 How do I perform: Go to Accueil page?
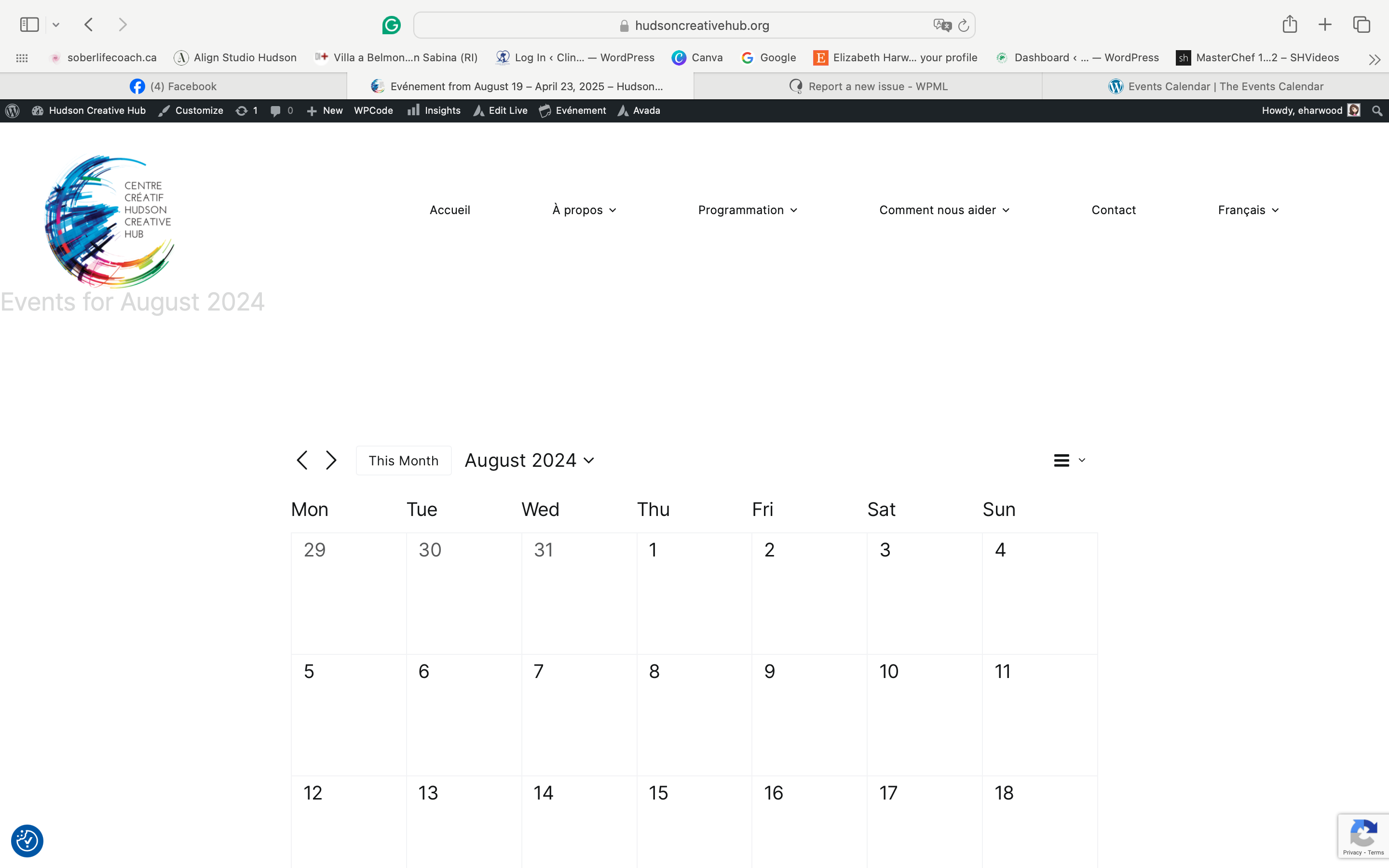click(x=450, y=210)
